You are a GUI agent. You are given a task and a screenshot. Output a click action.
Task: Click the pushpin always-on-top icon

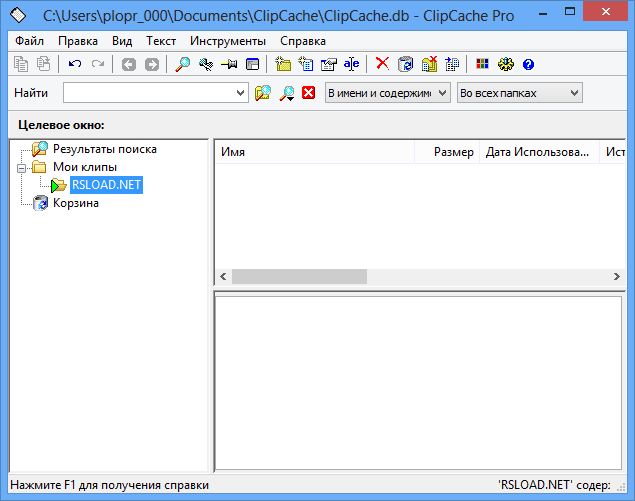[x=229, y=64]
